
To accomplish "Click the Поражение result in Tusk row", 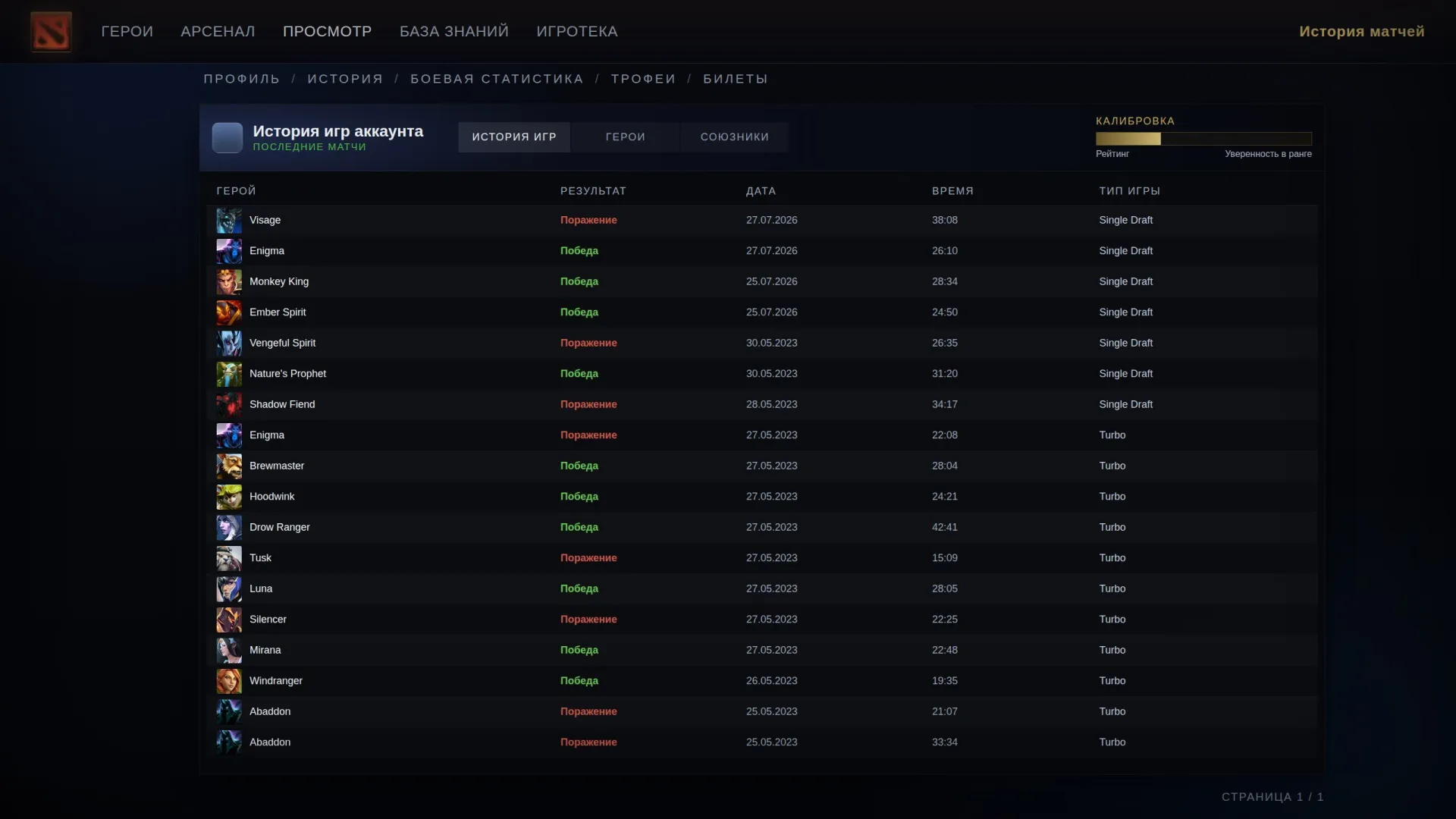I will pyautogui.click(x=588, y=558).
